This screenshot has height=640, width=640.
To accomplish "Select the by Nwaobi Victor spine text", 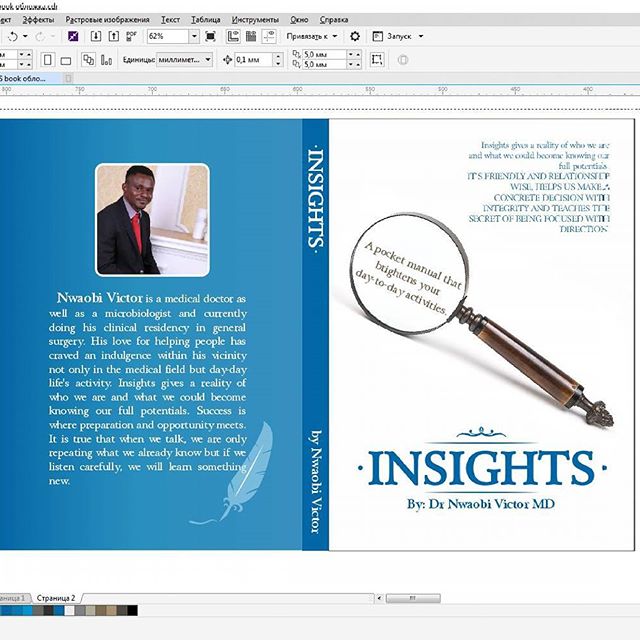I will point(316,482).
